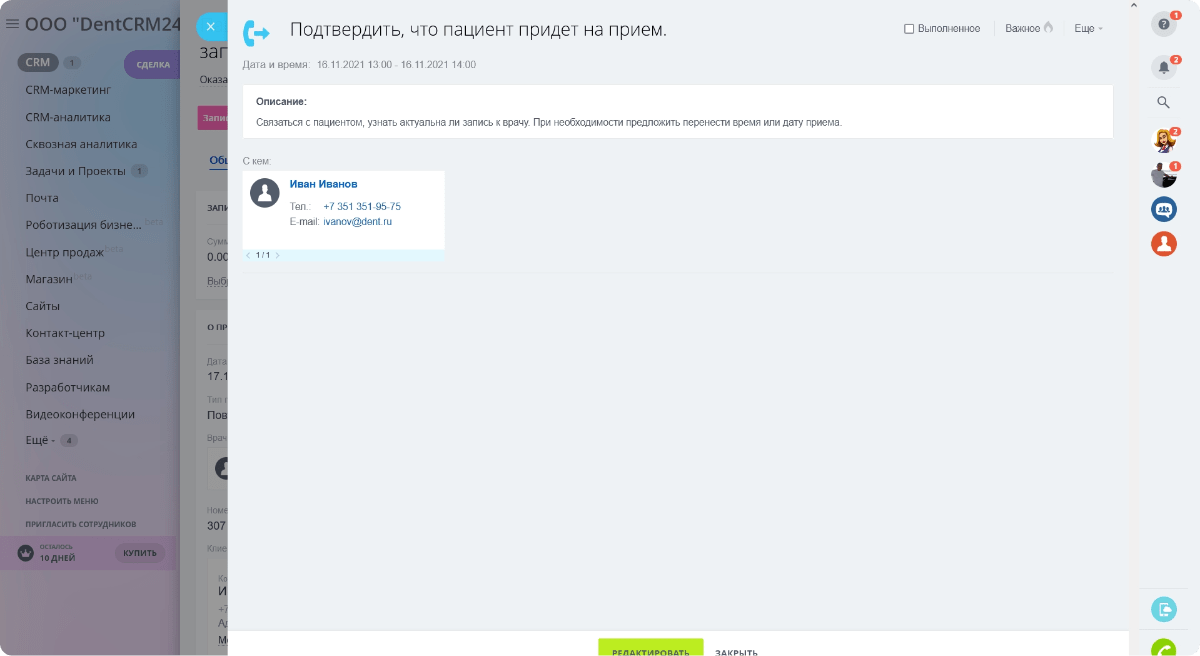The image size is (1200, 656).
Task: Close the side panel with blue X button
Action: 210,27
